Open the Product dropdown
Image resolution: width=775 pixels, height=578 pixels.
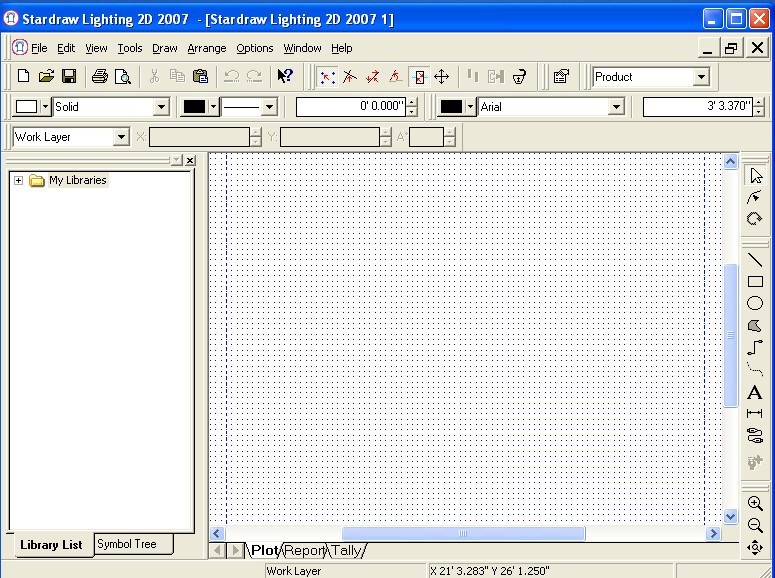pos(701,77)
